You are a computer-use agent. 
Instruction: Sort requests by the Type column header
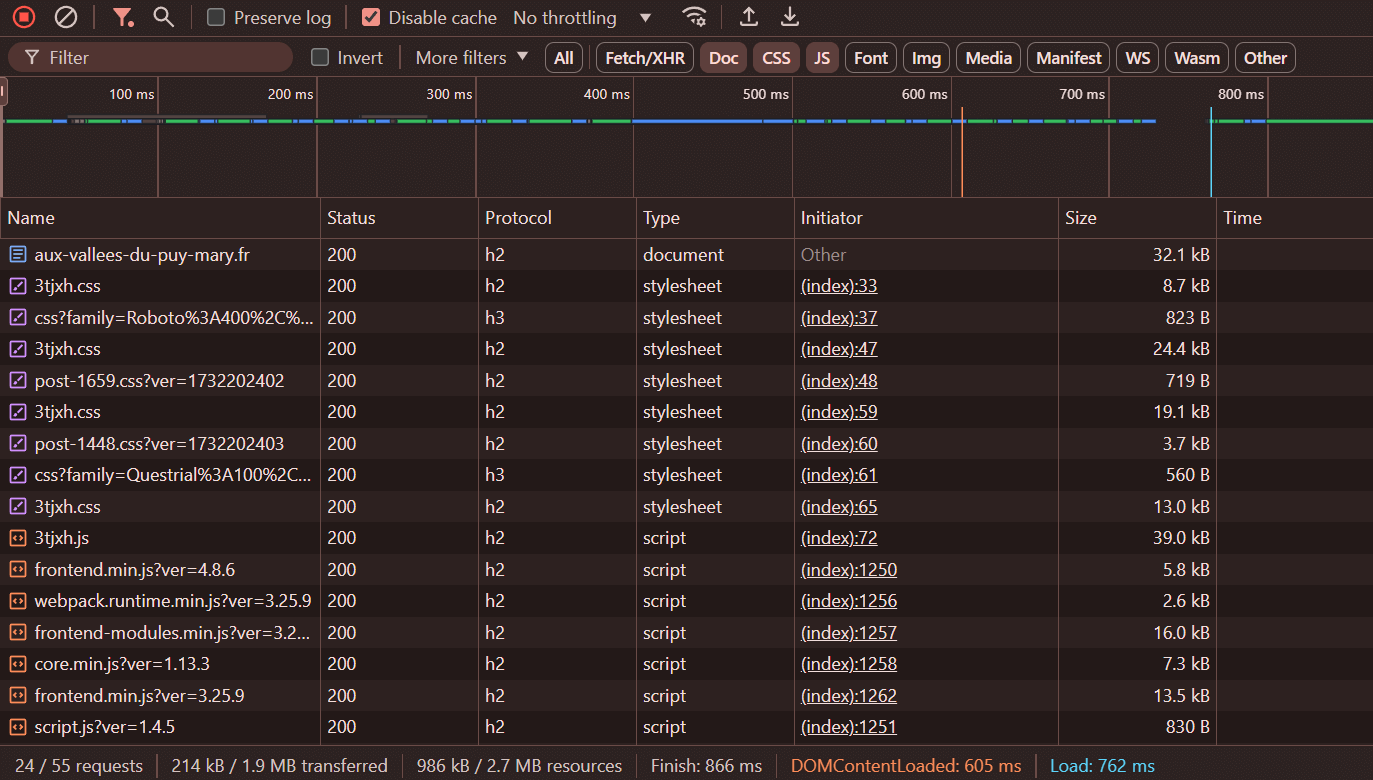715,218
